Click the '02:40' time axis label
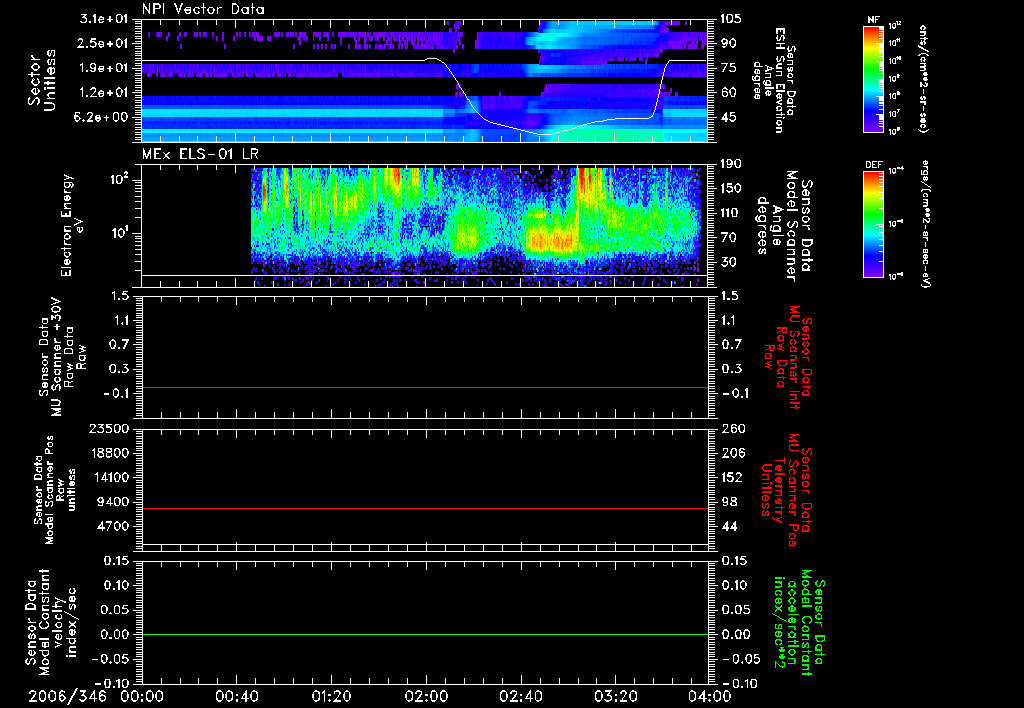This screenshot has height=708, width=1024. [520, 696]
